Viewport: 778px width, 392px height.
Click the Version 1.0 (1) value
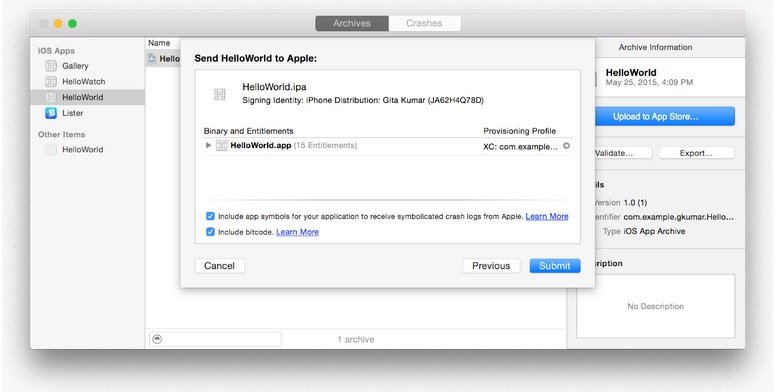click(635, 202)
